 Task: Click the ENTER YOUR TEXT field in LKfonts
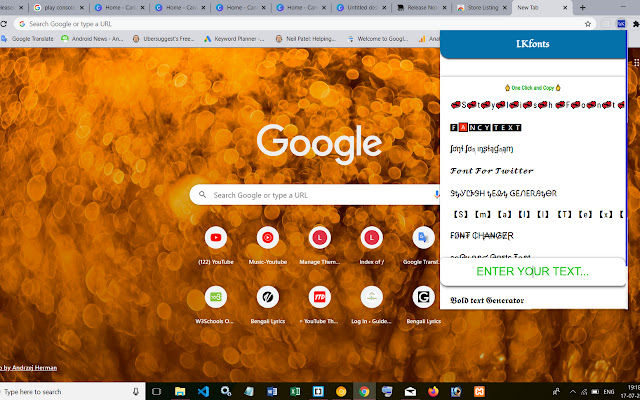click(533, 271)
